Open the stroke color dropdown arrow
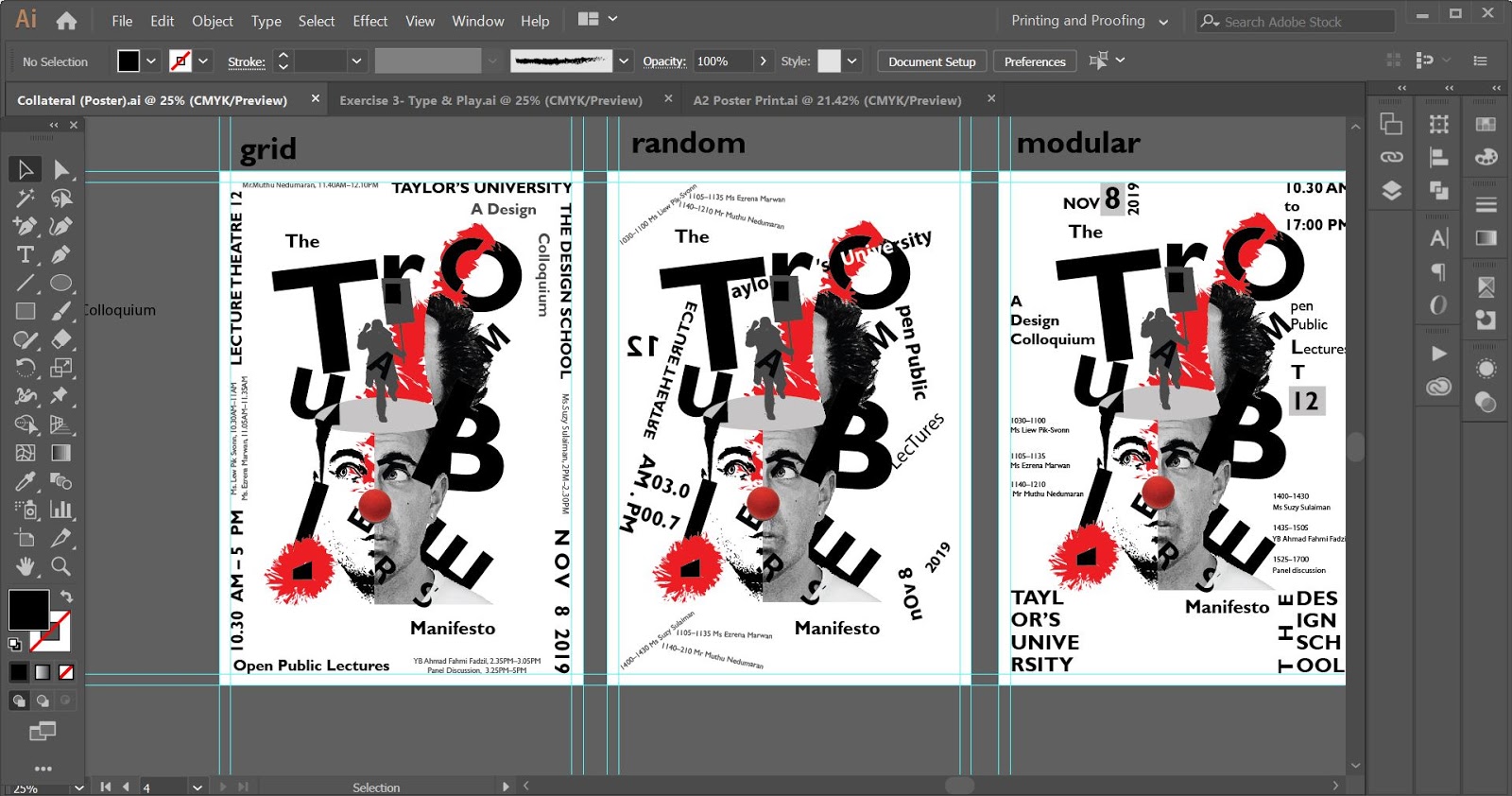The image size is (1512, 796). (203, 61)
